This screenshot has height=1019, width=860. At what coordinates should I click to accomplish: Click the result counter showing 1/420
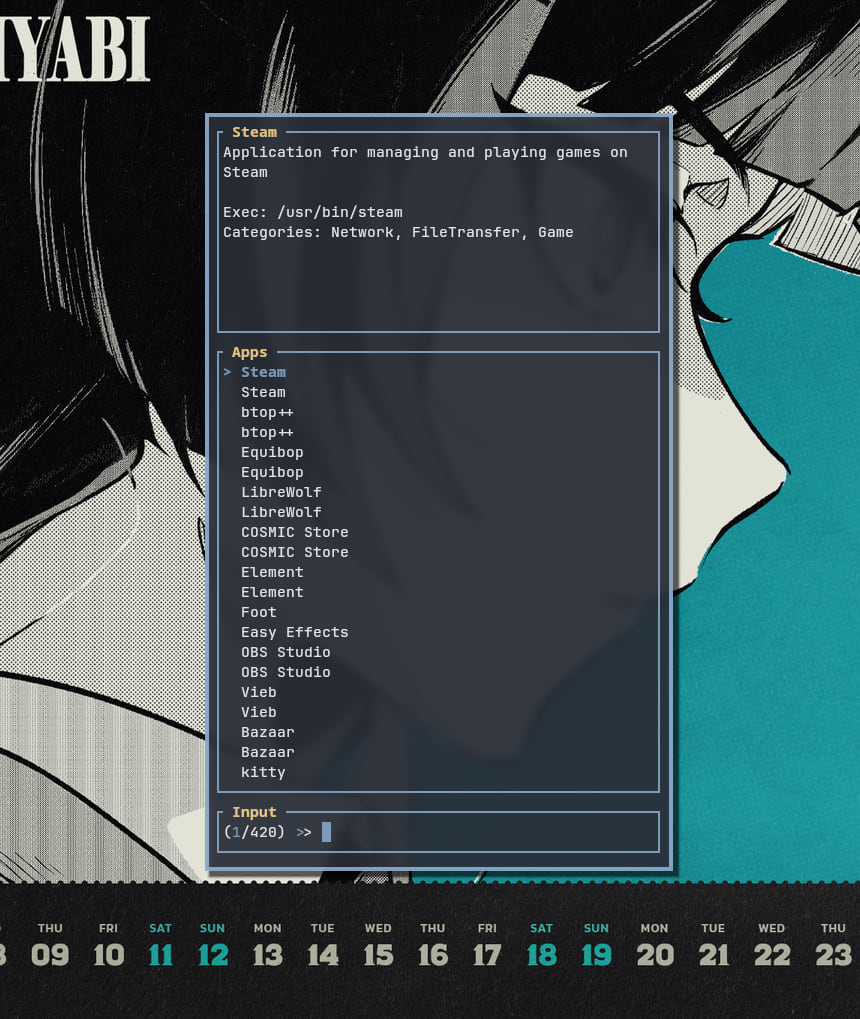point(253,831)
